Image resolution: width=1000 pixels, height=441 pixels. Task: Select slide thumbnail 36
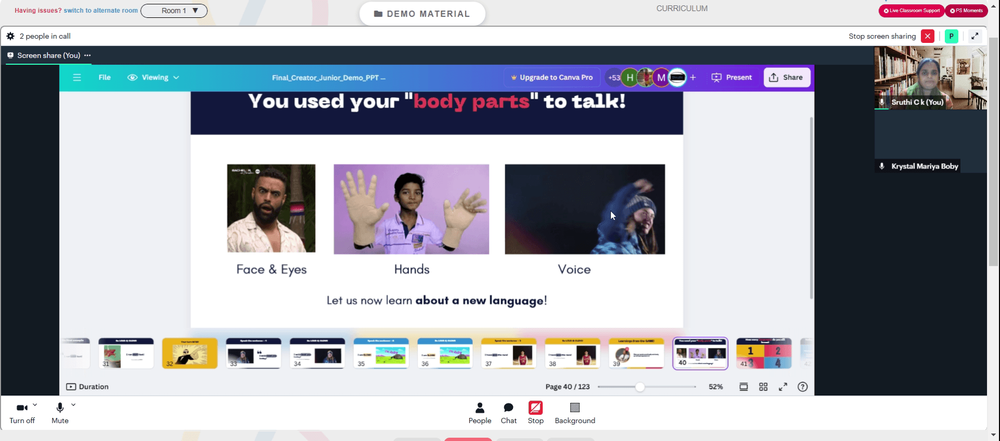point(445,354)
